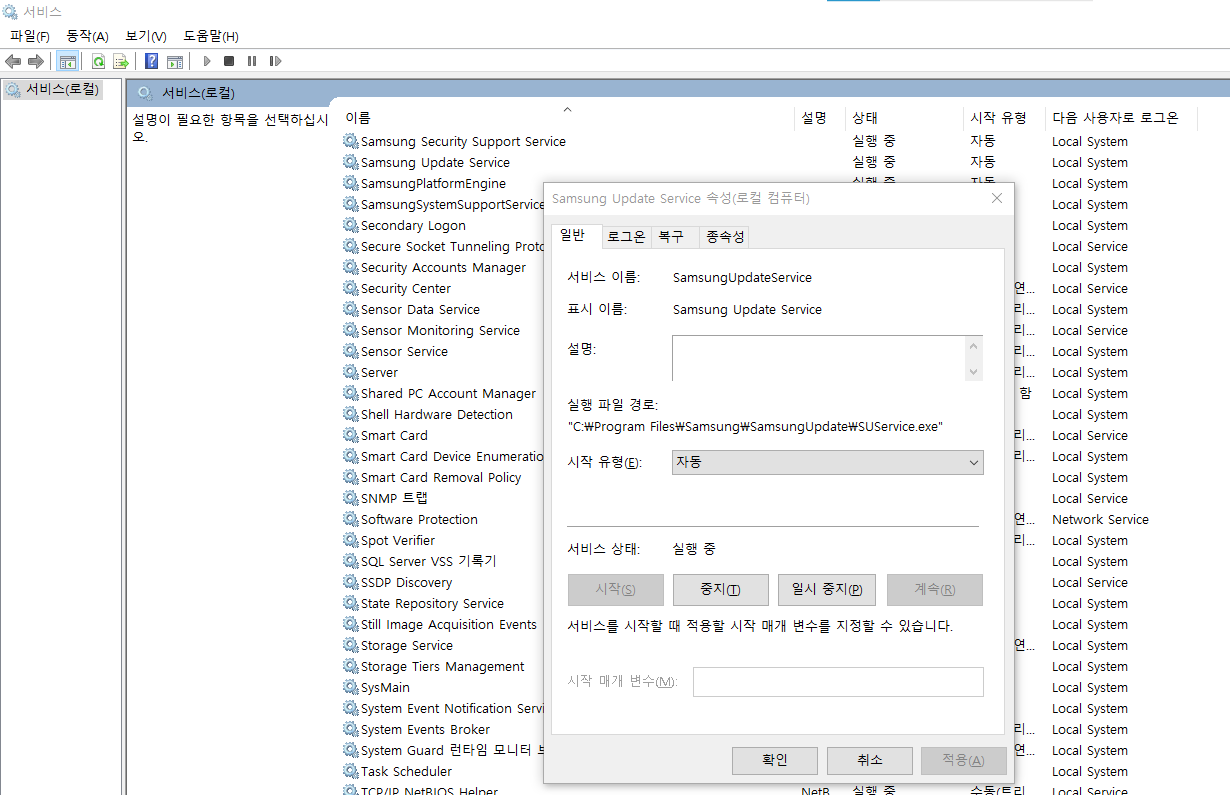Click the Back arrow toolbar icon
The height and width of the screenshot is (795, 1230).
[14, 61]
